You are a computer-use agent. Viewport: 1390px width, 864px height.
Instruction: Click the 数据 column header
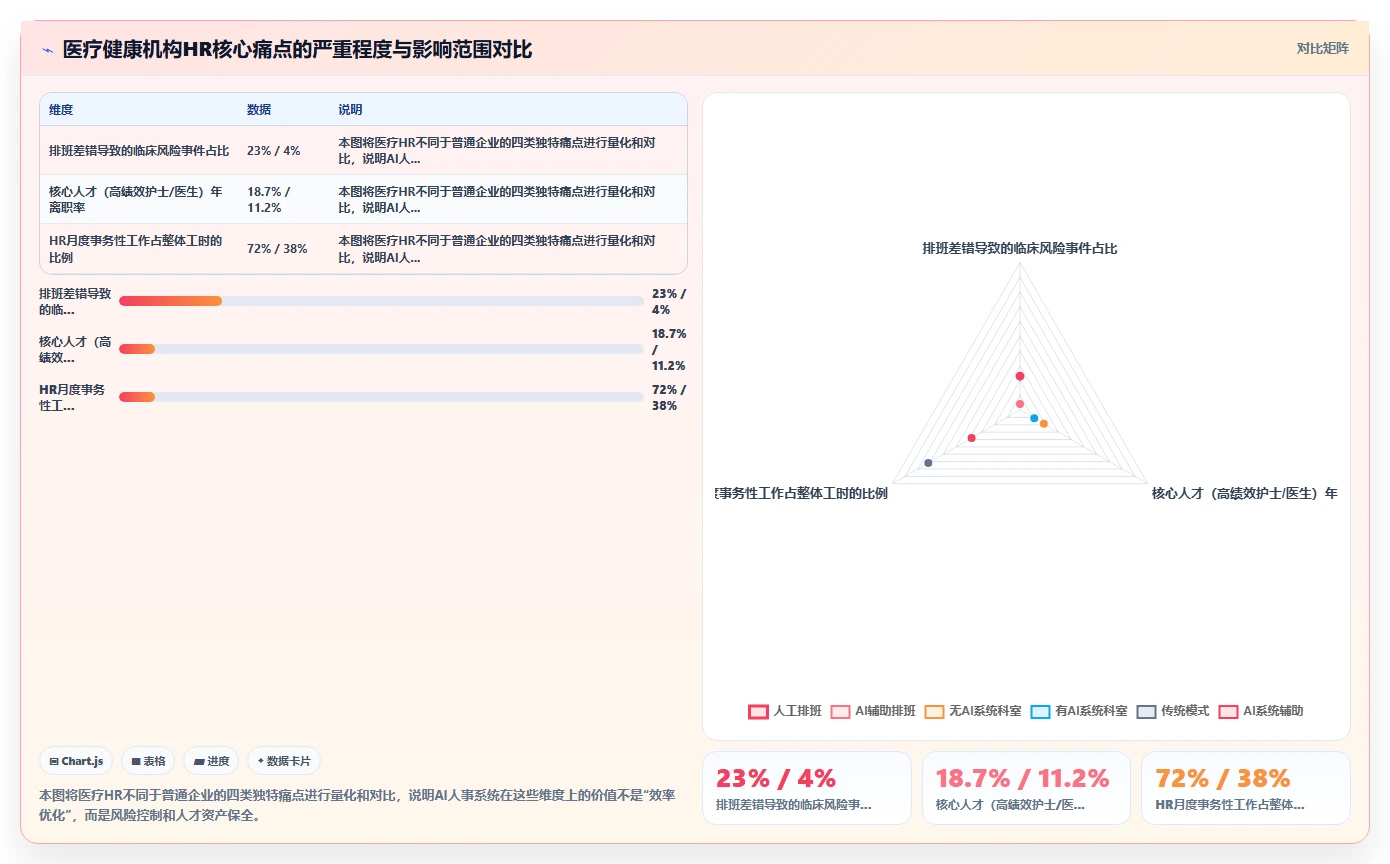[259, 110]
